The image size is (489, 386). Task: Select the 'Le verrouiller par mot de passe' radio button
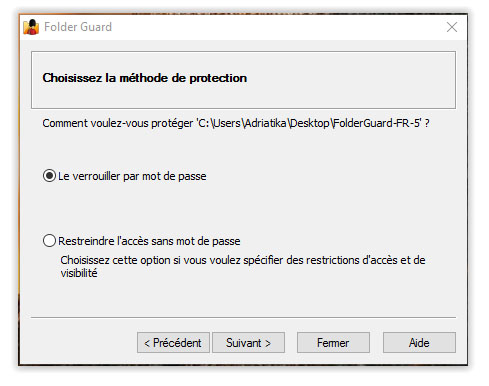pos(49,176)
